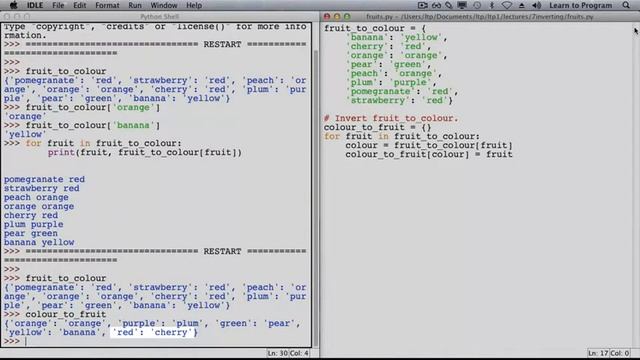The width and height of the screenshot is (640, 360).
Task: Click 'pomegranate red' output line in shell
Action: 44,179
